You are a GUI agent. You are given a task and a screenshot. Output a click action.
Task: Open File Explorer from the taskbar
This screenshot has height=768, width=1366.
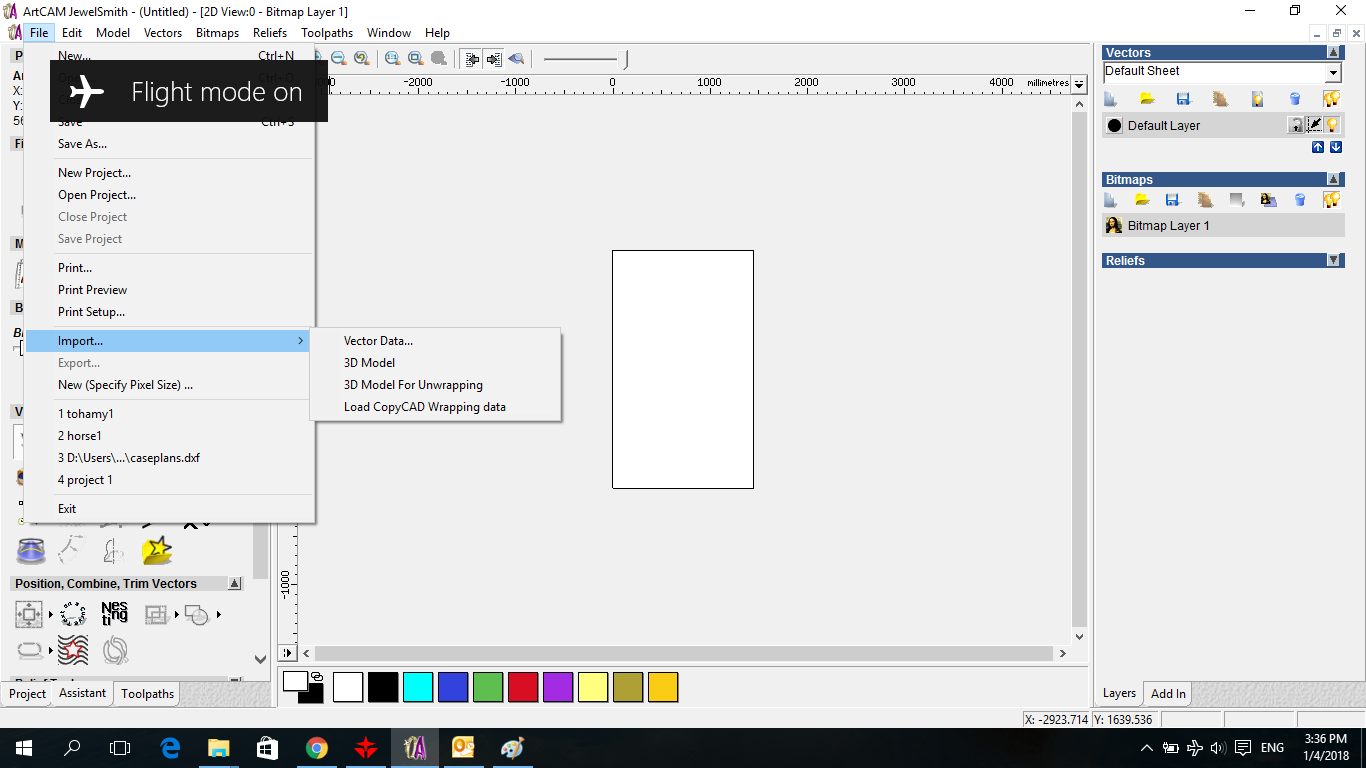click(x=218, y=748)
